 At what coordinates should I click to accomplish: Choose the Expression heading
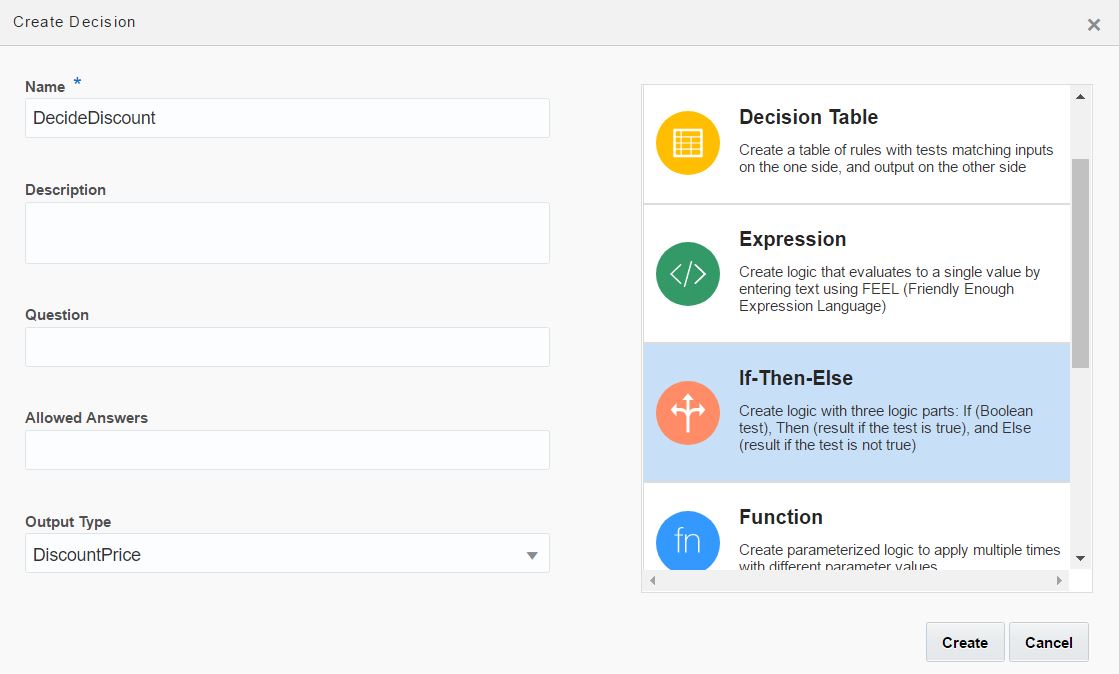coord(792,239)
